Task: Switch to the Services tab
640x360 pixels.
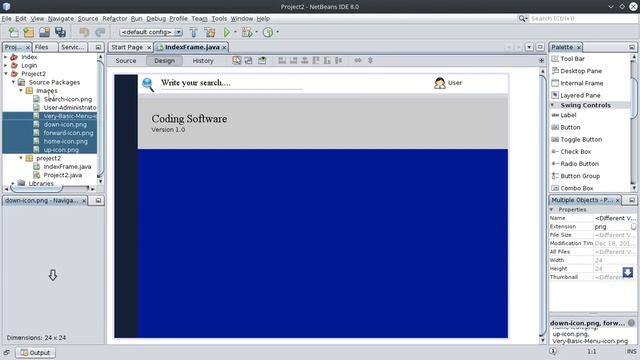Action: pyautogui.click(x=72, y=47)
